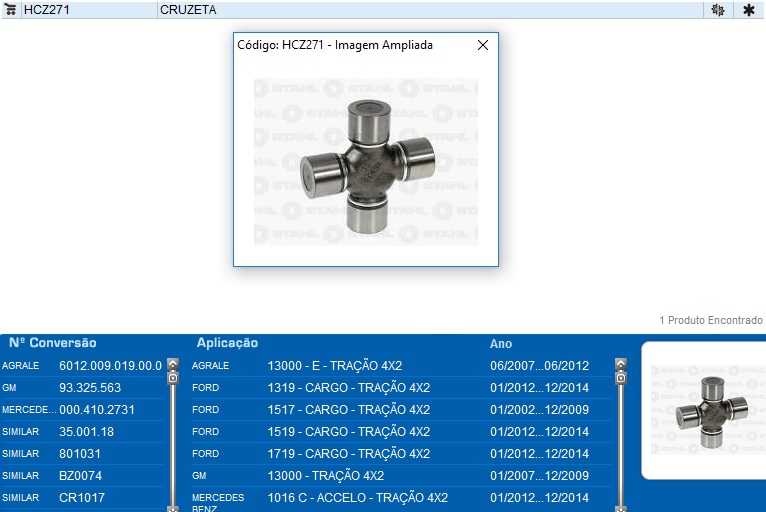Click the asterisk icon in product row
Viewport: 766px width, 512px height.
[x=748, y=10]
